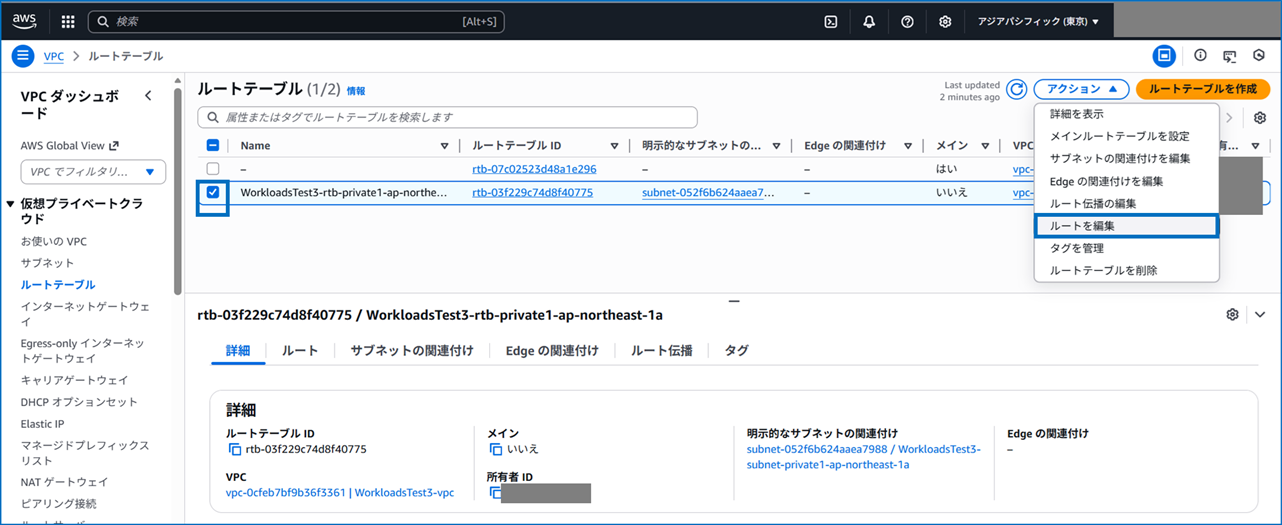Click the blue split-panel layout icon
The height and width of the screenshot is (525, 1282).
click(1164, 55)
